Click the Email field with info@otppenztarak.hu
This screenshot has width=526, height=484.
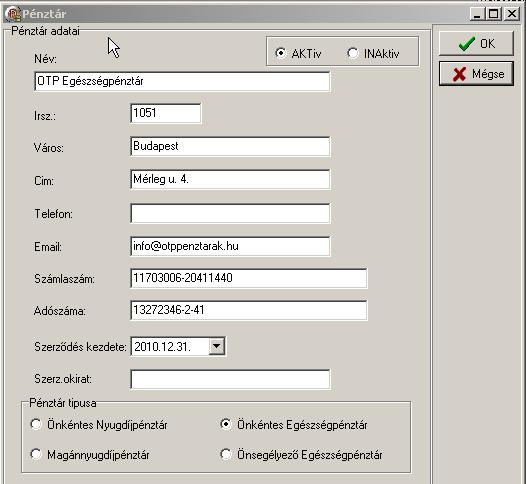[230, 246]
